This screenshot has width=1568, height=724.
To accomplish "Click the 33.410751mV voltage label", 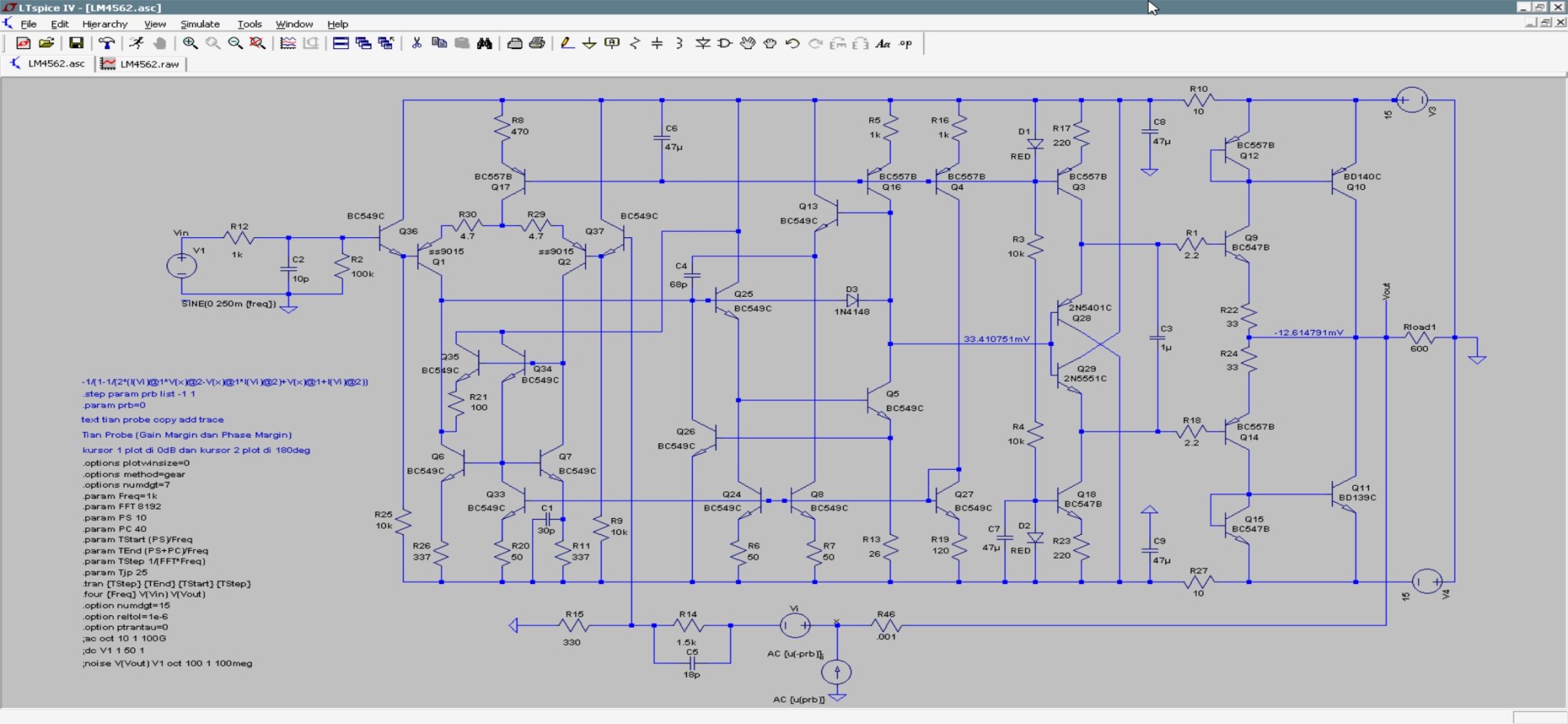I will coord(996,339).
